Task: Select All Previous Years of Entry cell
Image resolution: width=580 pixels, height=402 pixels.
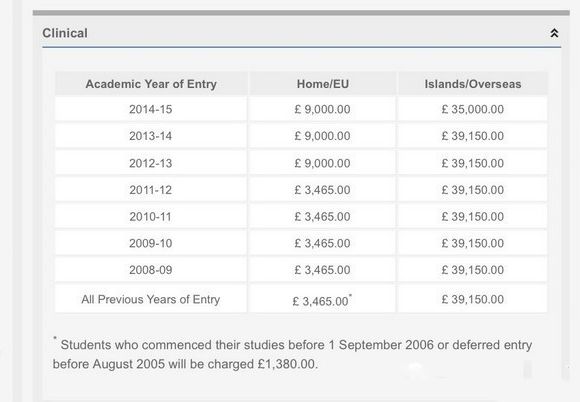Action: pos(151,299)
